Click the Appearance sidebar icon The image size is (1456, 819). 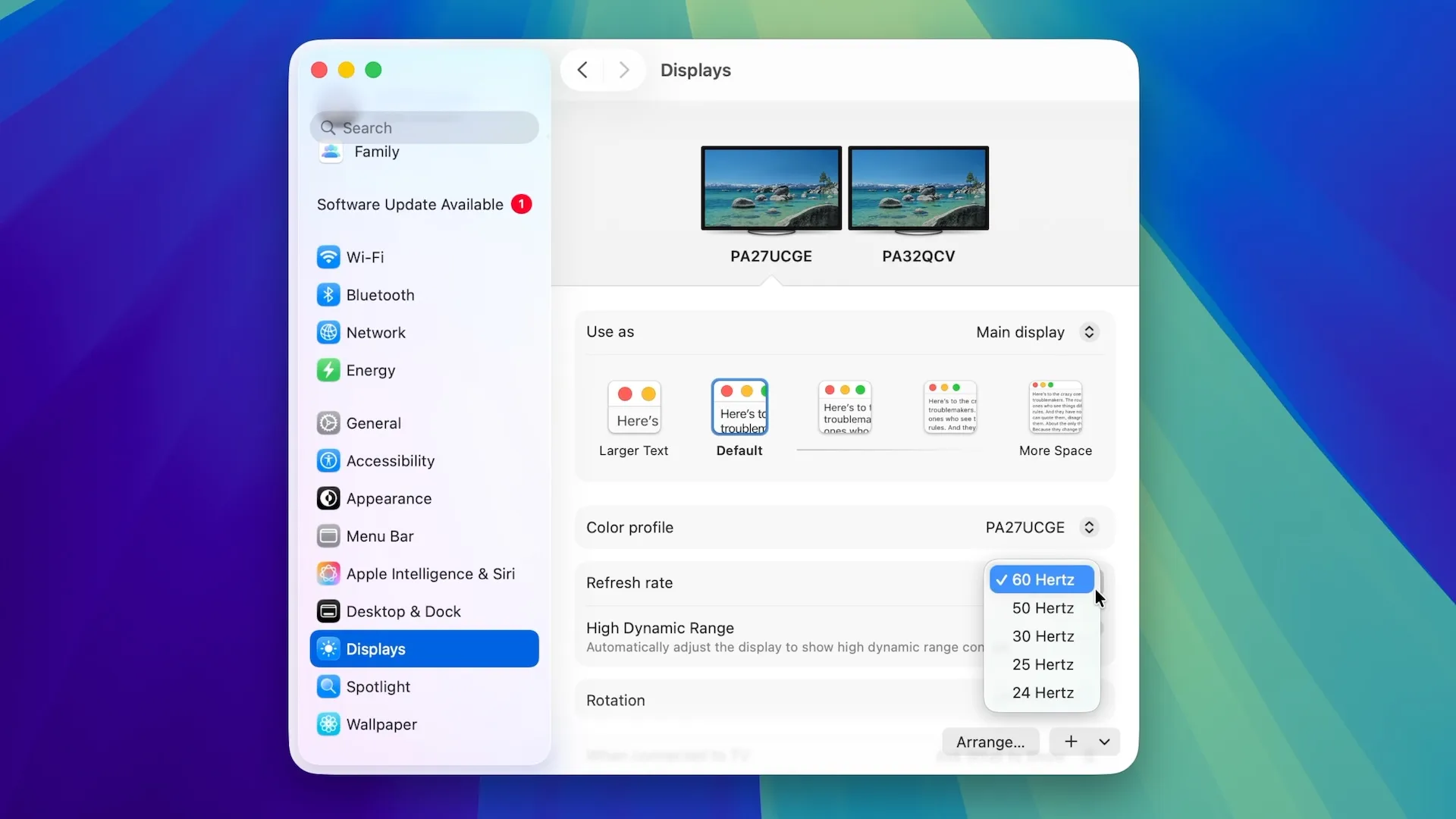[328, 498]
